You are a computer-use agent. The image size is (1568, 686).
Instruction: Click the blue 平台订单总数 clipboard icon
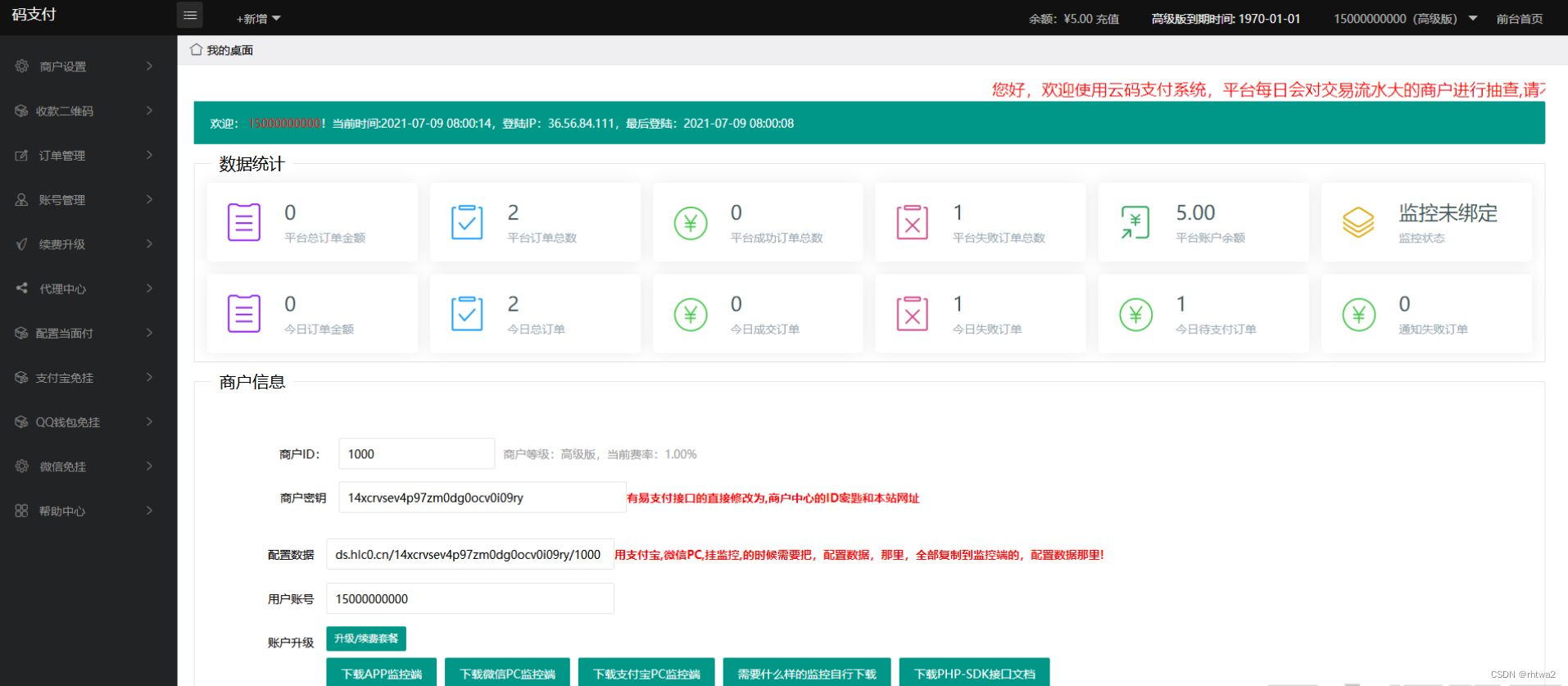(467, 222)
